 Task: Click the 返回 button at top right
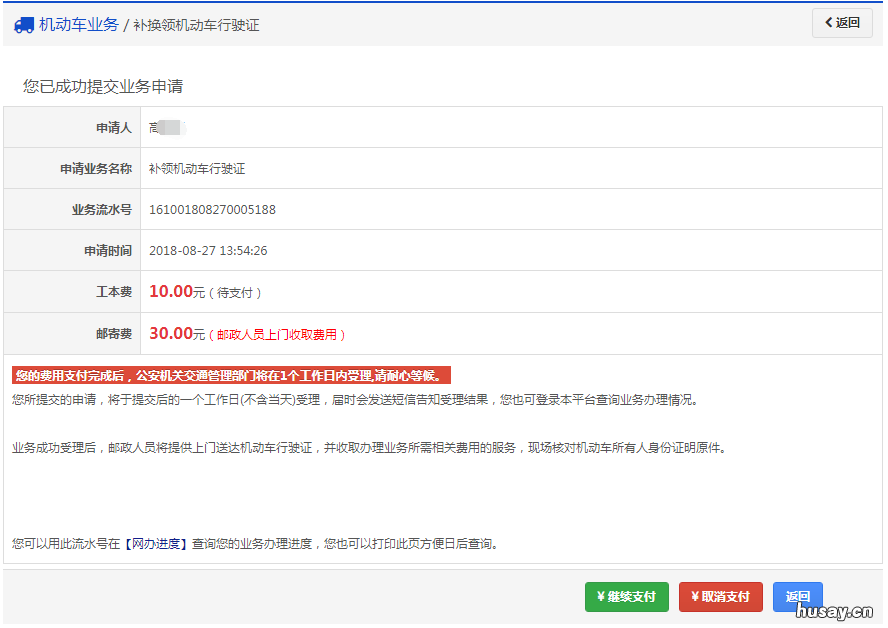coord(841,22)
